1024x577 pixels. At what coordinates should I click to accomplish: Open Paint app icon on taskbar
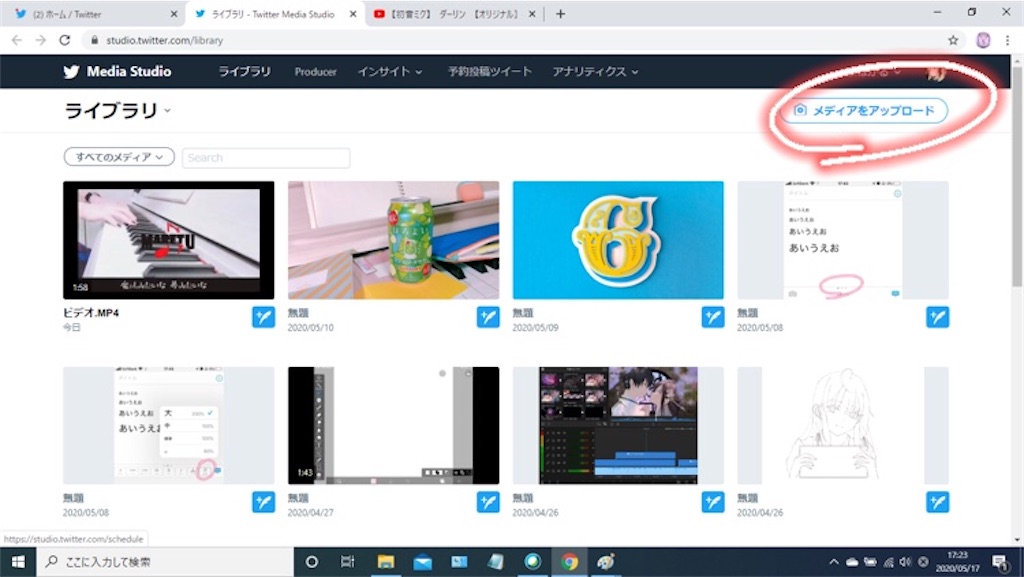(606, 562)
